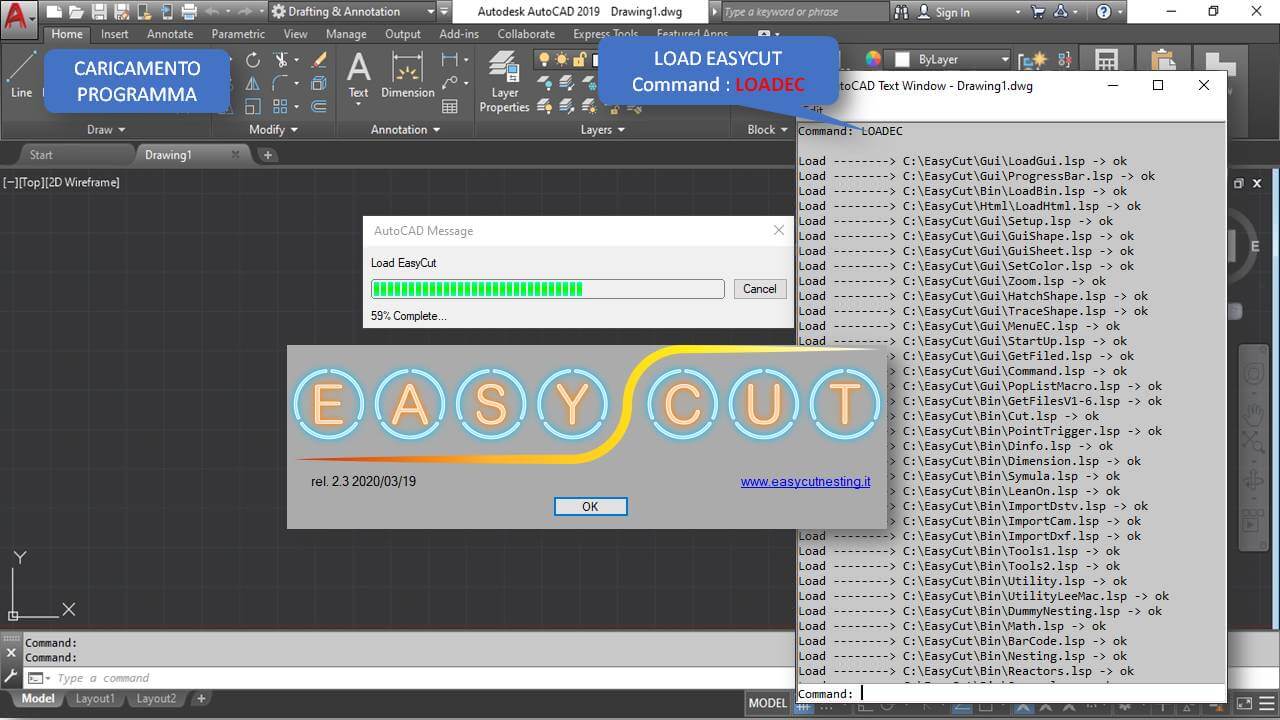Close the AutoCAD Message dialog

coord(779,230)
